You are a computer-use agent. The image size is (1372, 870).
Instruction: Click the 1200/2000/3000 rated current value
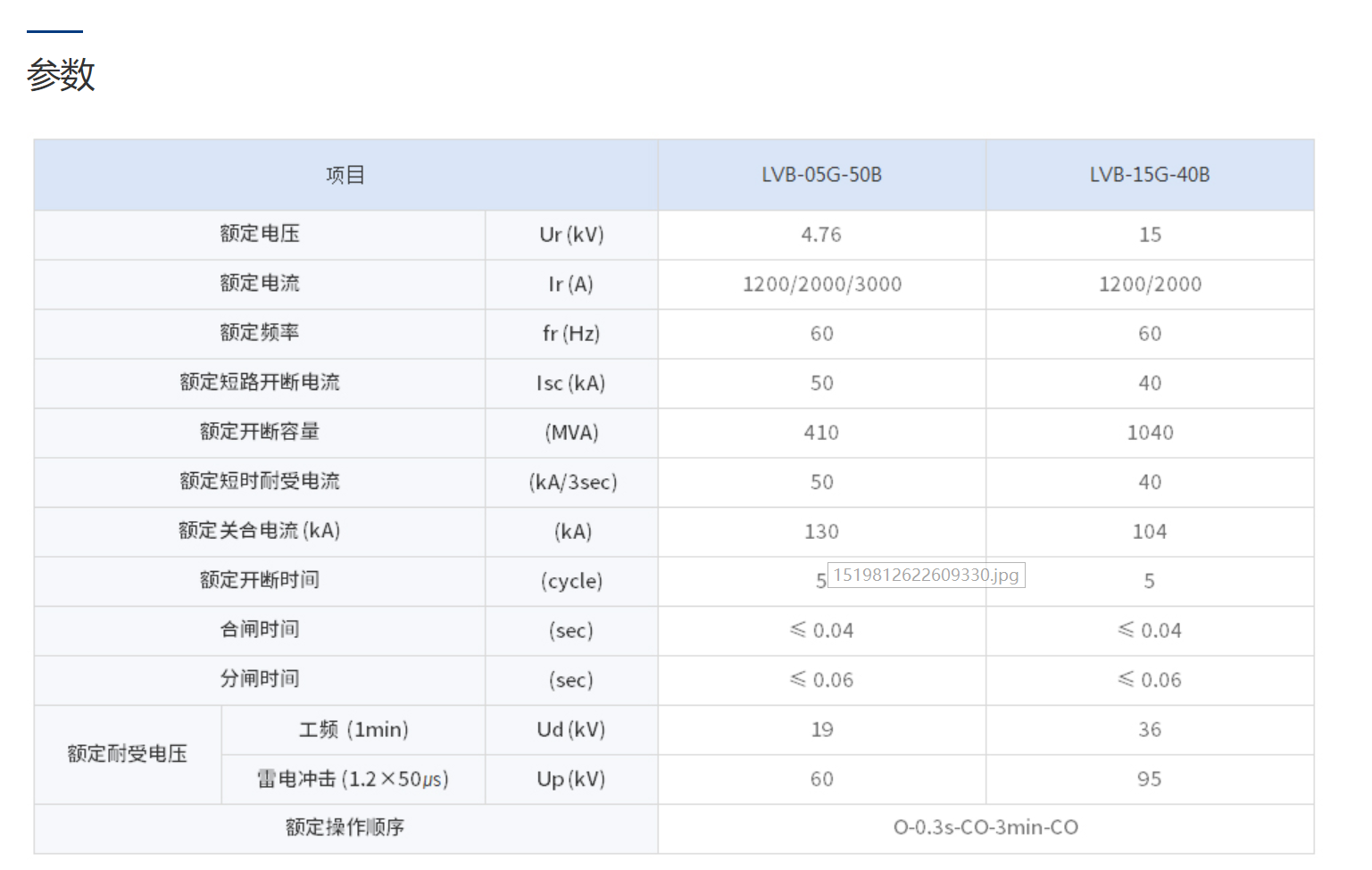click(x=821, y=285)
